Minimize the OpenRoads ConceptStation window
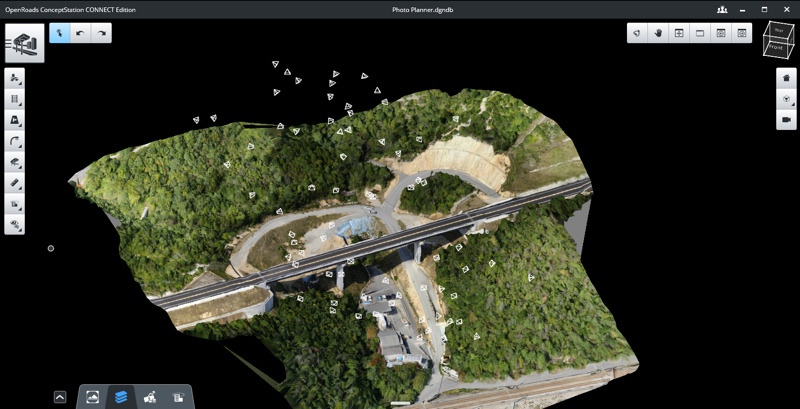Viewport: 800px width, 409px height. pyautogui.click(x=743, y=10)
